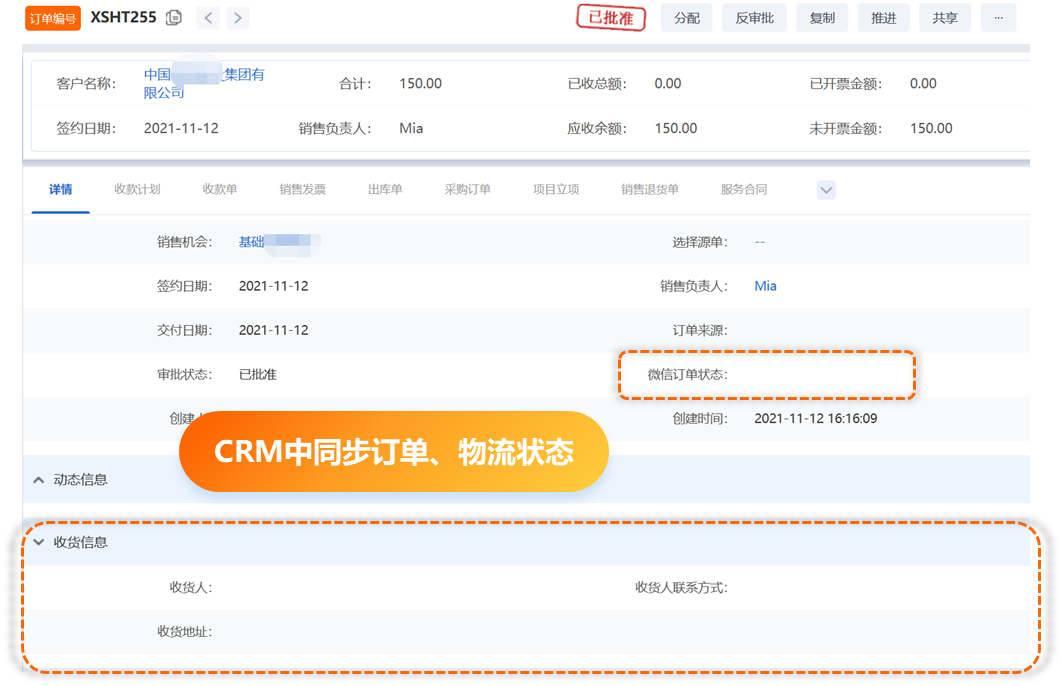Click the 分配 button

pyautogui.click(x=687, y=18)
